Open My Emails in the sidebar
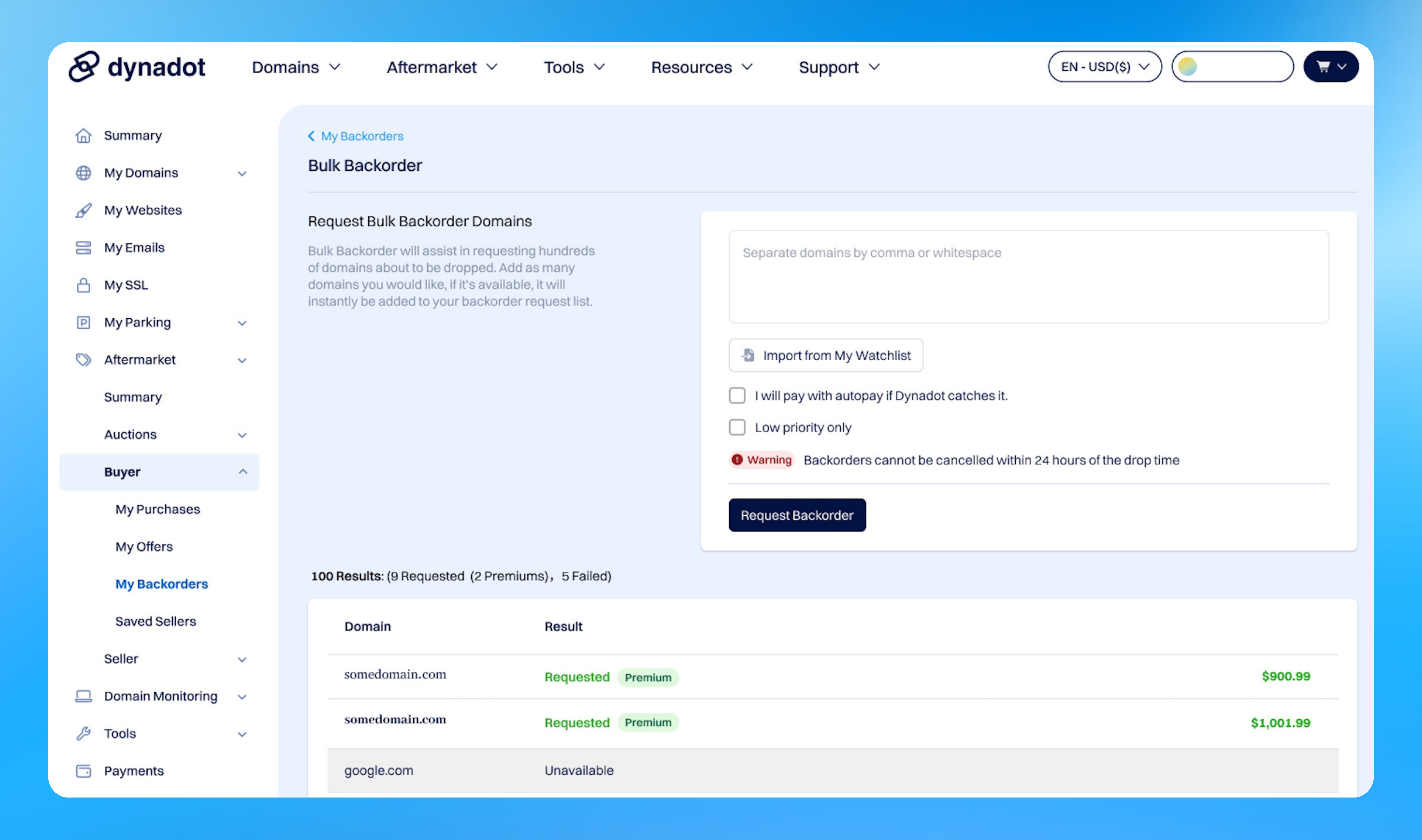 (x=134, y=248)
